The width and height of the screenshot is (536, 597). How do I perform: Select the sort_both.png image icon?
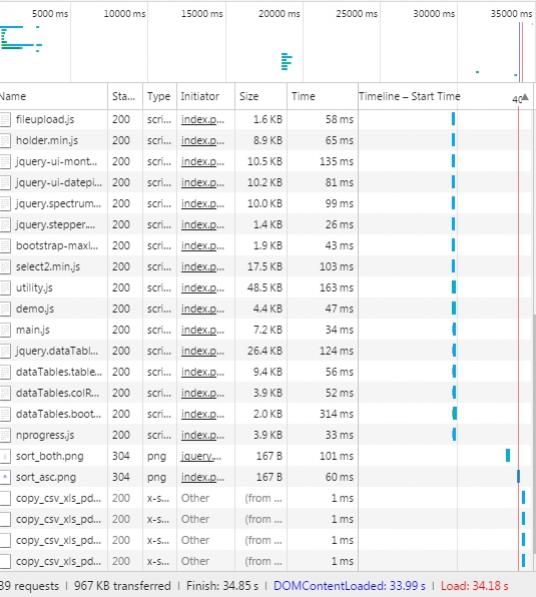[x=5, y=457]
